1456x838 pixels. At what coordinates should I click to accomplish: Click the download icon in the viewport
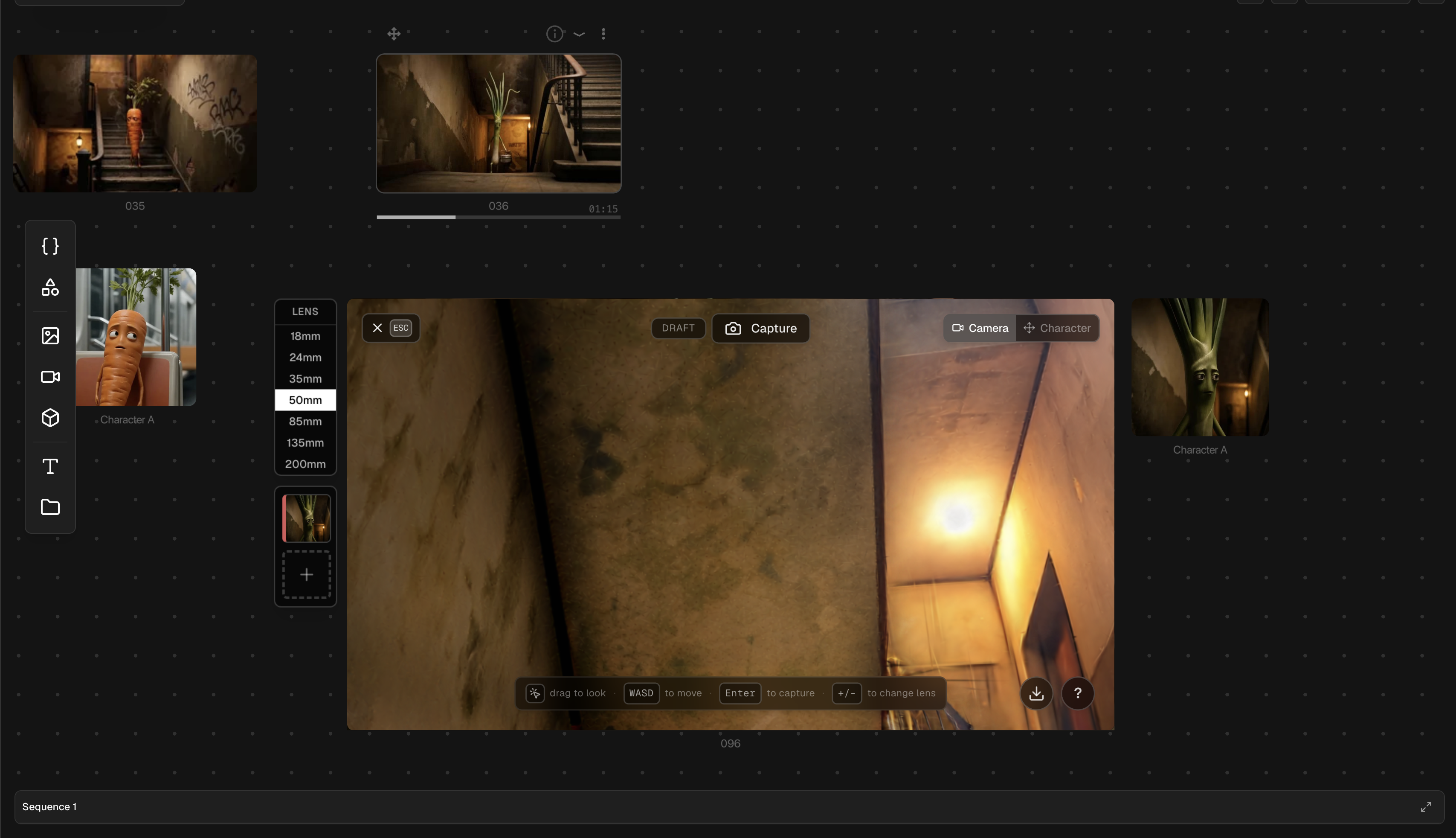coord(1036,693)
